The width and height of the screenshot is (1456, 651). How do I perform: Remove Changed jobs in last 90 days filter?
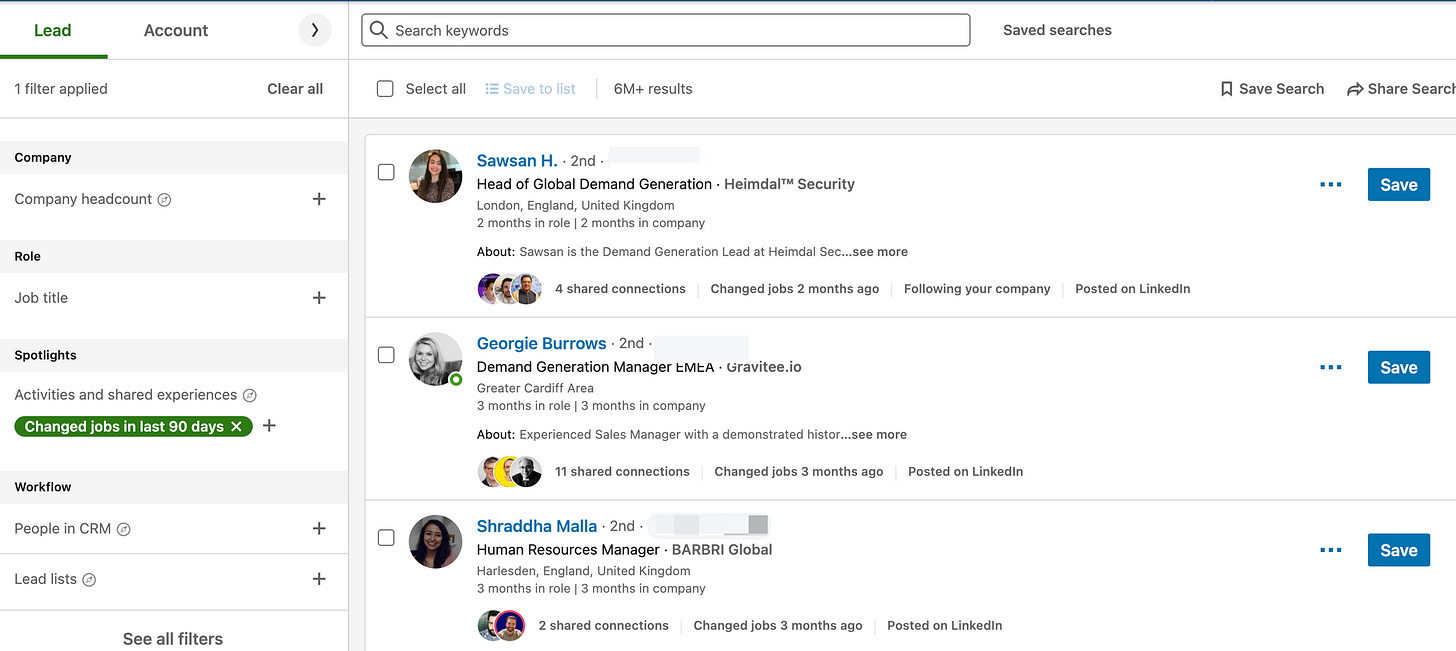pos(236,427)
